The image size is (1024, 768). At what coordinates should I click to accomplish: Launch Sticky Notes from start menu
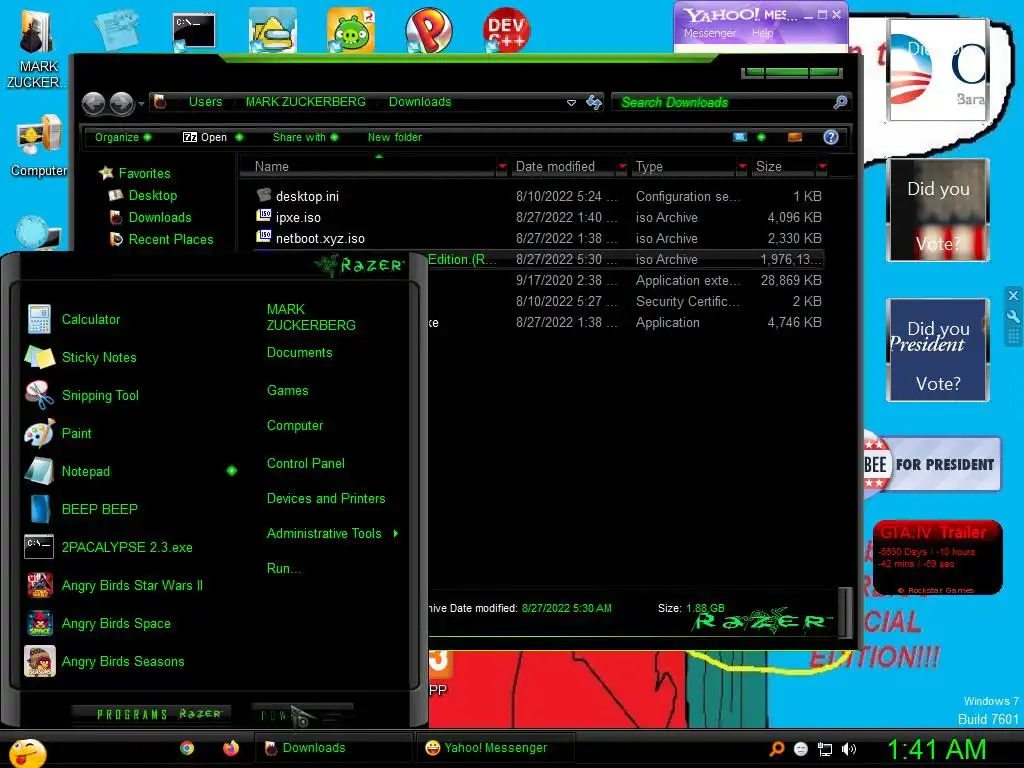[x=81, y=357]
